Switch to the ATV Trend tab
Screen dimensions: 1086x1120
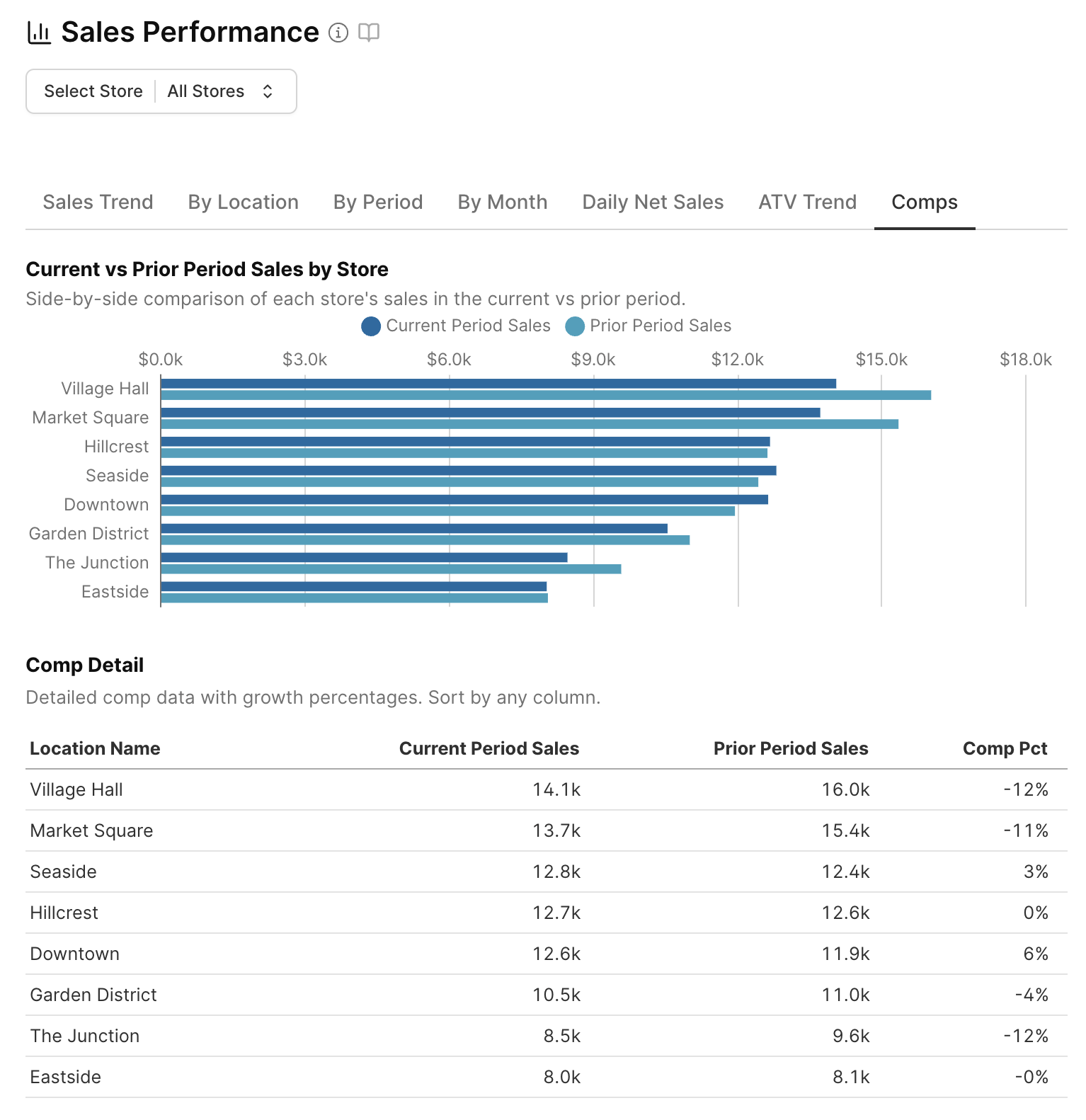click(807, 202)
